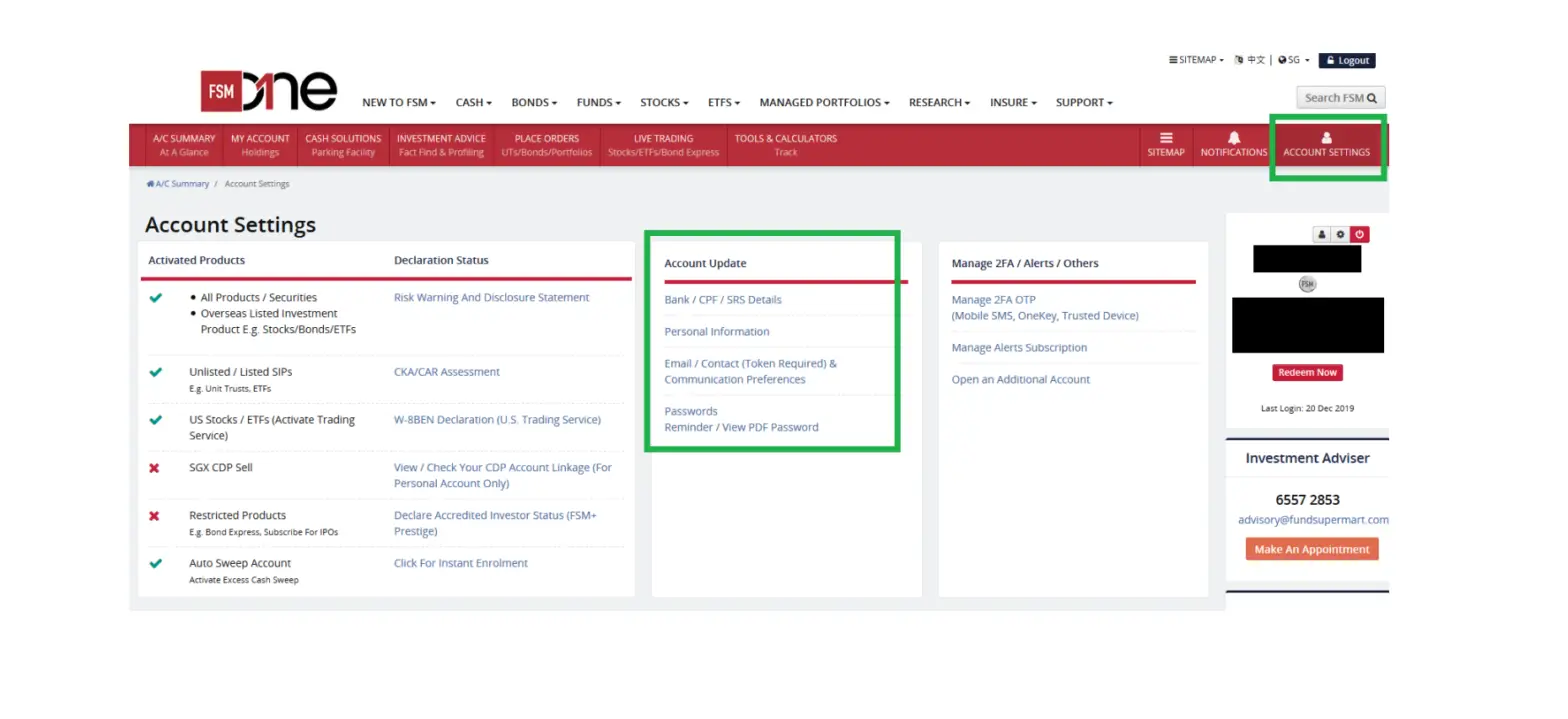Viewport: 1568px width, 719px height.
Task: Open the LIVE TRADING tab
Action: click(x=663, y=145)
